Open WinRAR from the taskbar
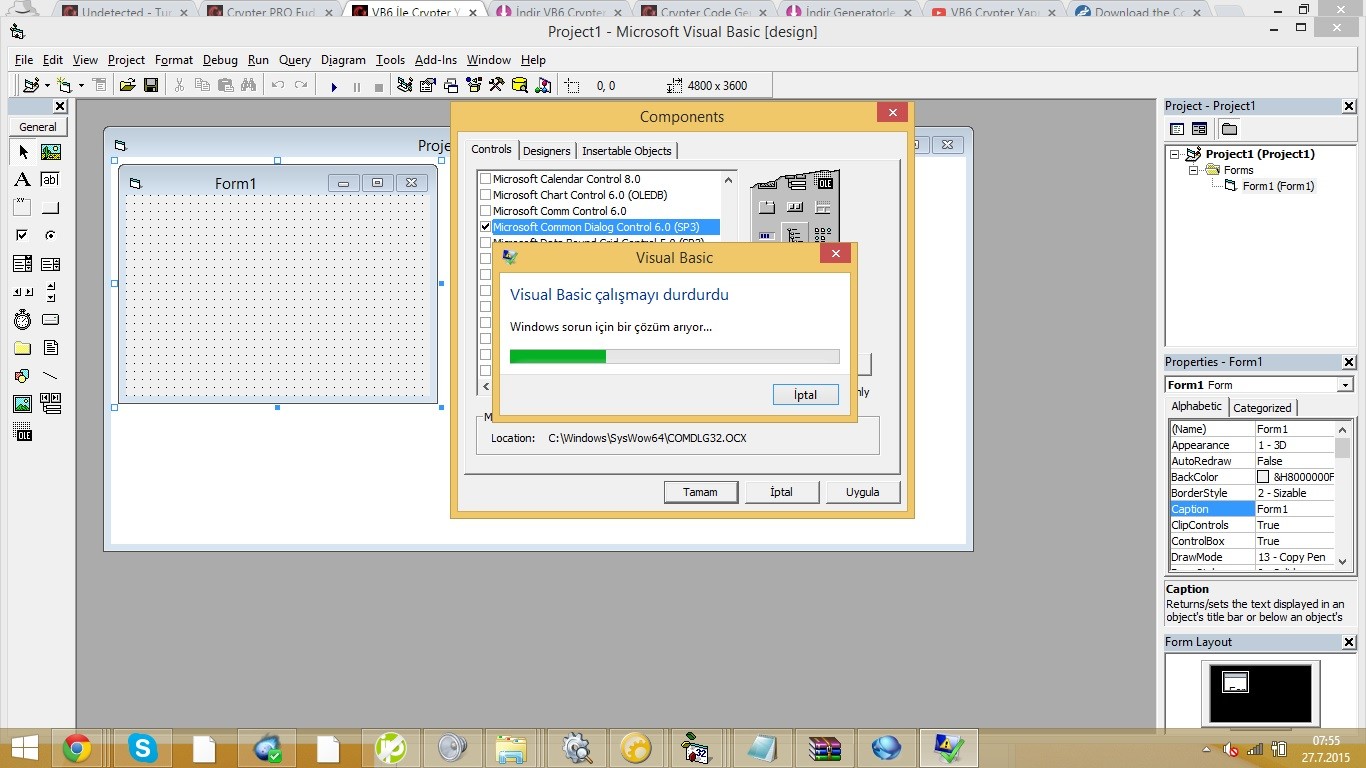The width and height of the screenshot is (1366, 768). (825, 748)
